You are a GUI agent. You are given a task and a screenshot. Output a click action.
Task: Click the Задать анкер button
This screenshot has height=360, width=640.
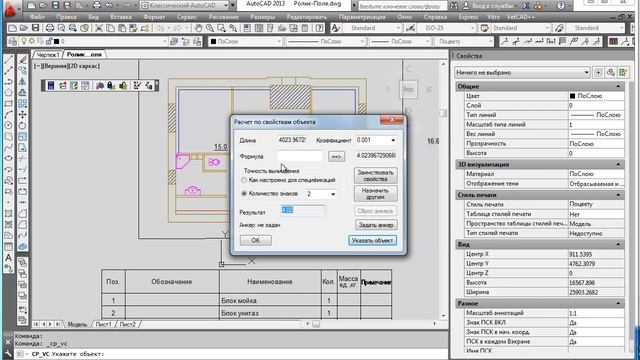pos(376,225)
